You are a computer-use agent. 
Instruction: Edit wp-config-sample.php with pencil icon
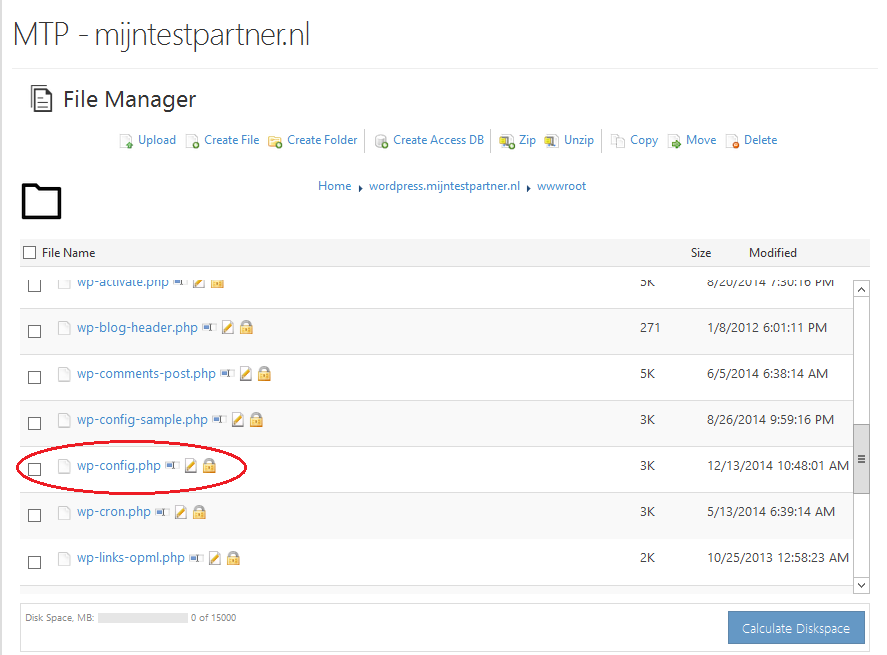(238, 420)
